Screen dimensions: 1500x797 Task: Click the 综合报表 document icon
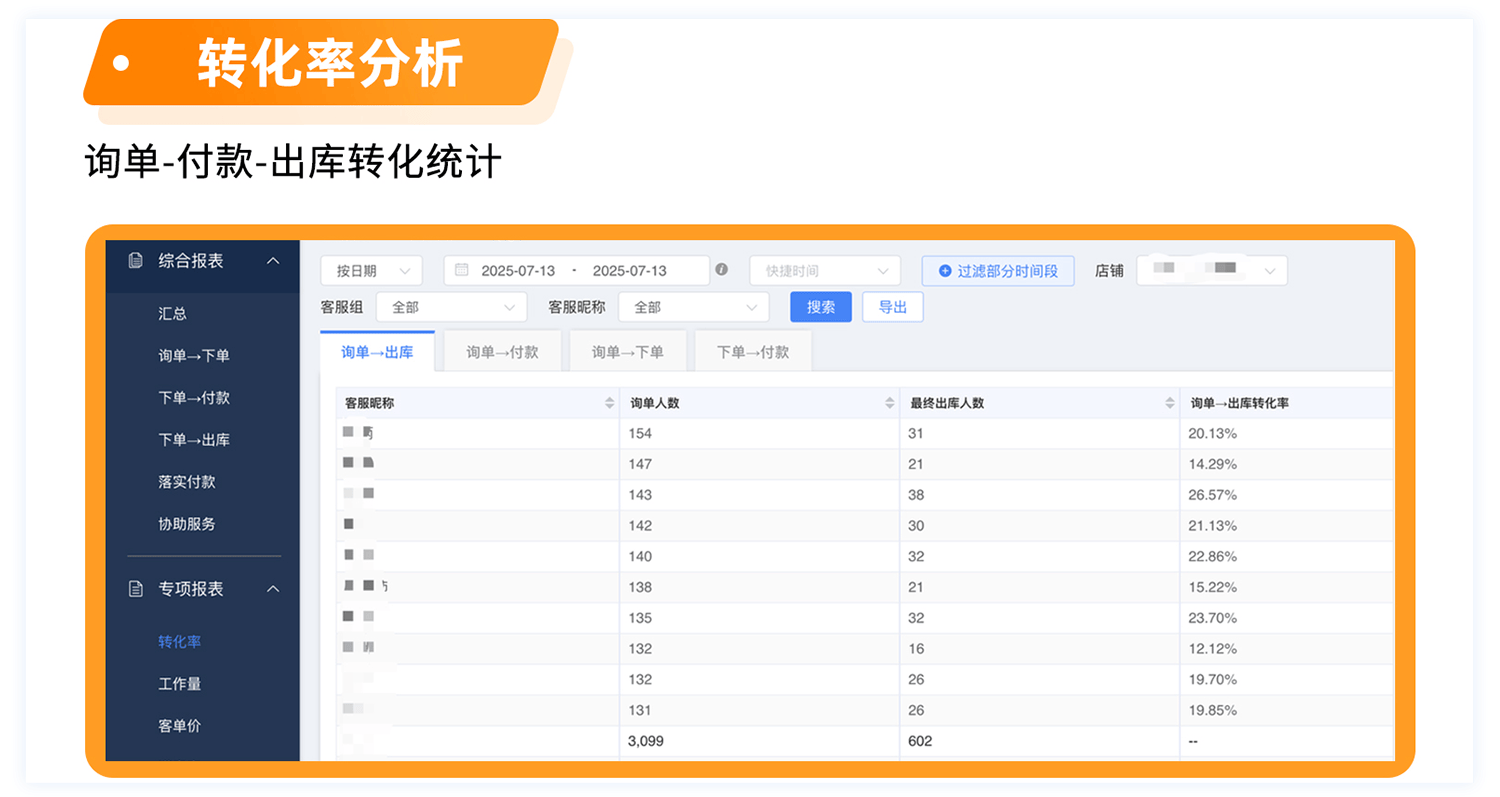(x=136, y=261)
